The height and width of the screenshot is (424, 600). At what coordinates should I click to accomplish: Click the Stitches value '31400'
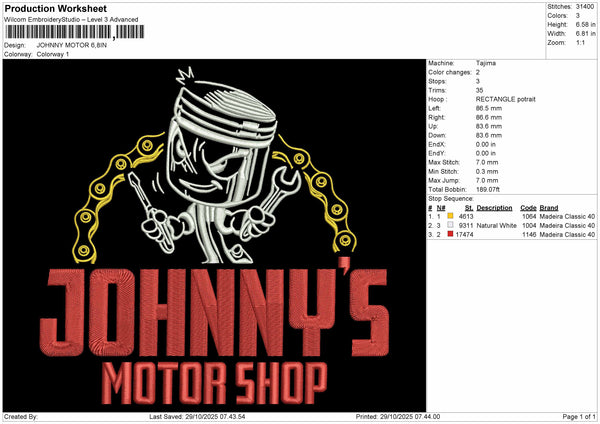[585, 7]
